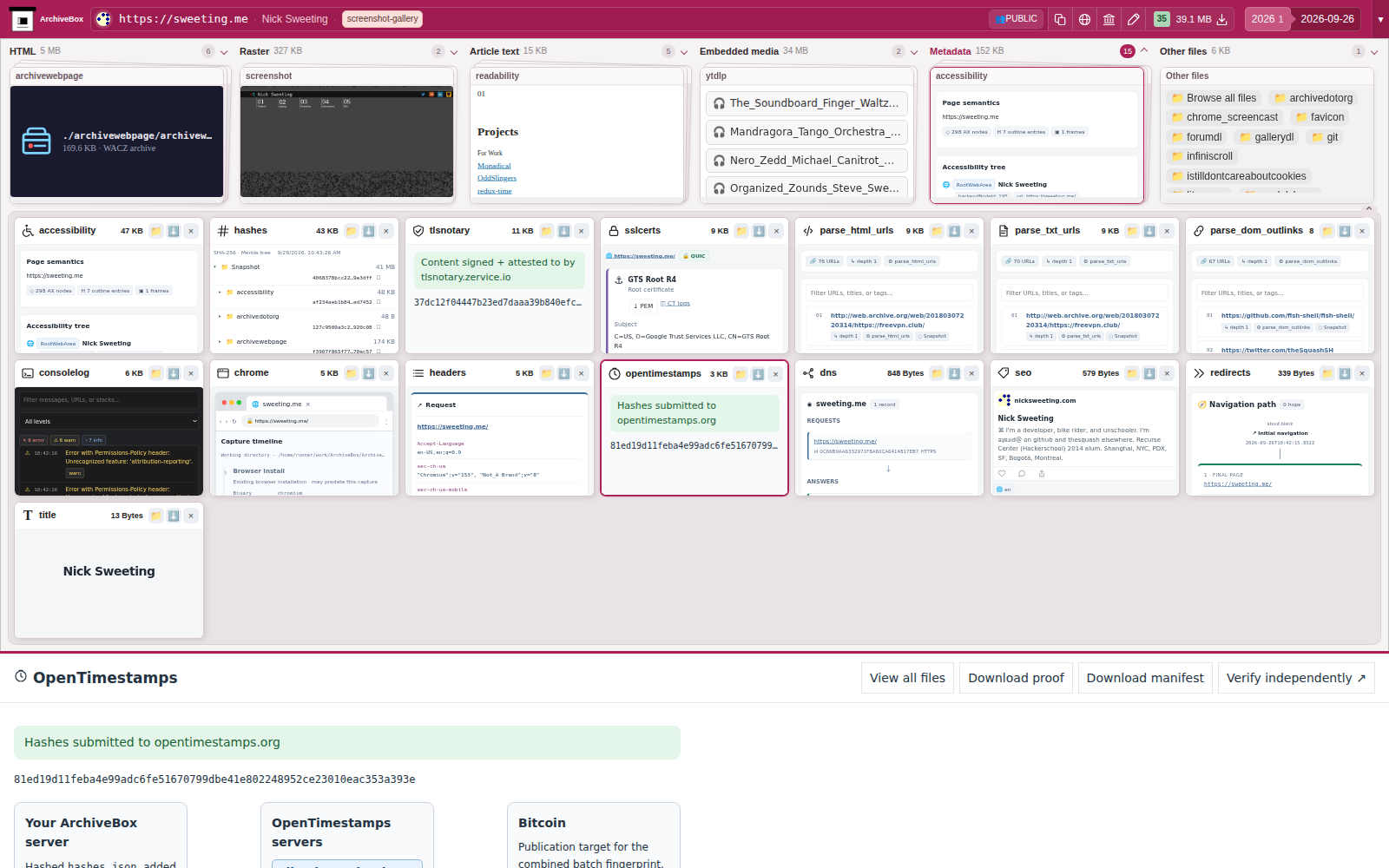Screen dimensions: 1389x868
Task: Expand the HTML section chevron
Action: coord(224,52)
